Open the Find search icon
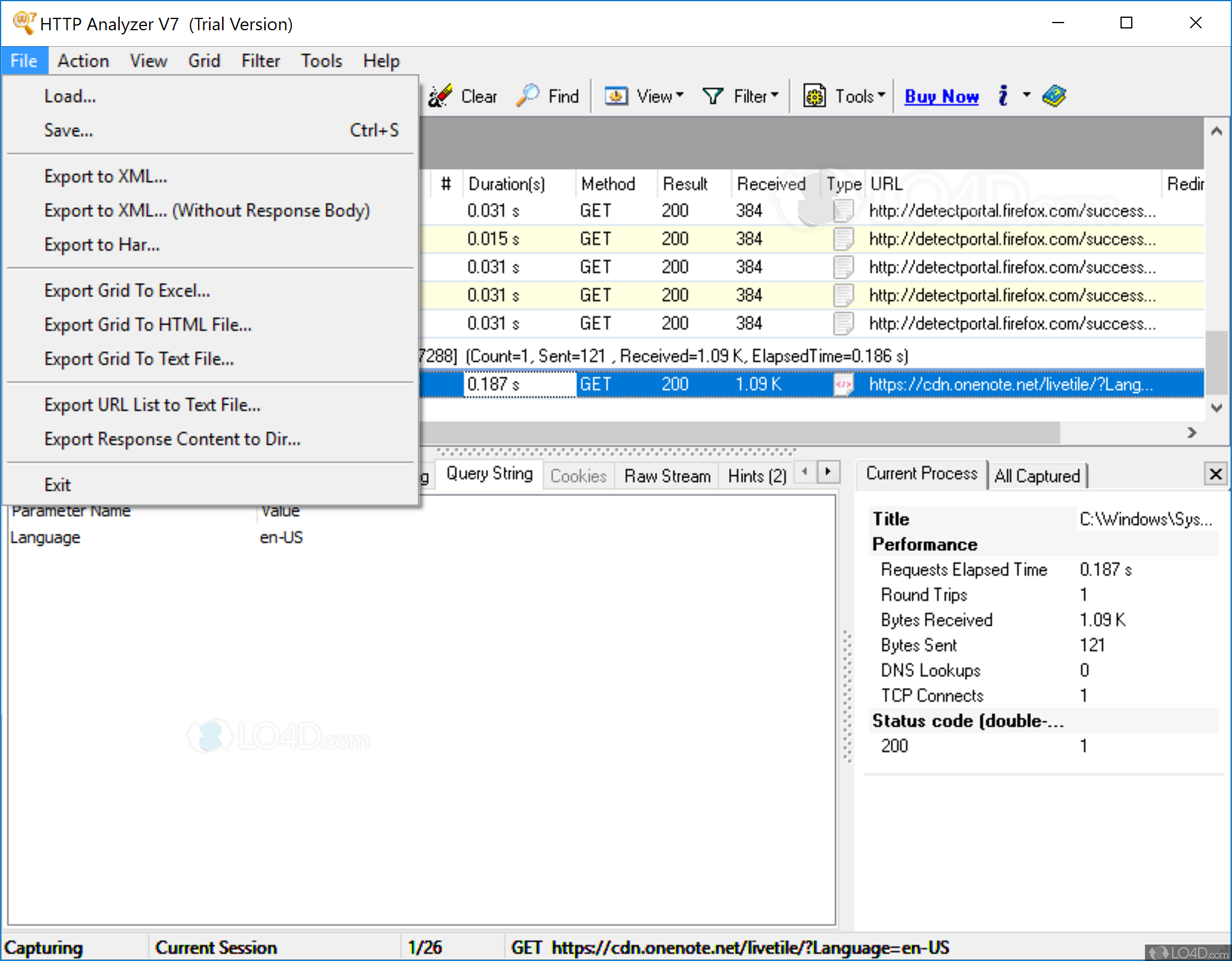The width and height of the screenshot is (1232, 961). coord(527,96)
